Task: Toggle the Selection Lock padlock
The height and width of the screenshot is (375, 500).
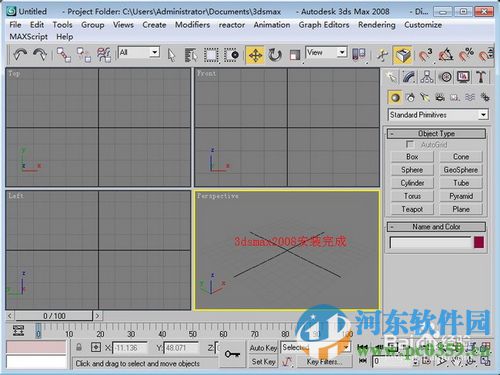Action: click(79, 347)
